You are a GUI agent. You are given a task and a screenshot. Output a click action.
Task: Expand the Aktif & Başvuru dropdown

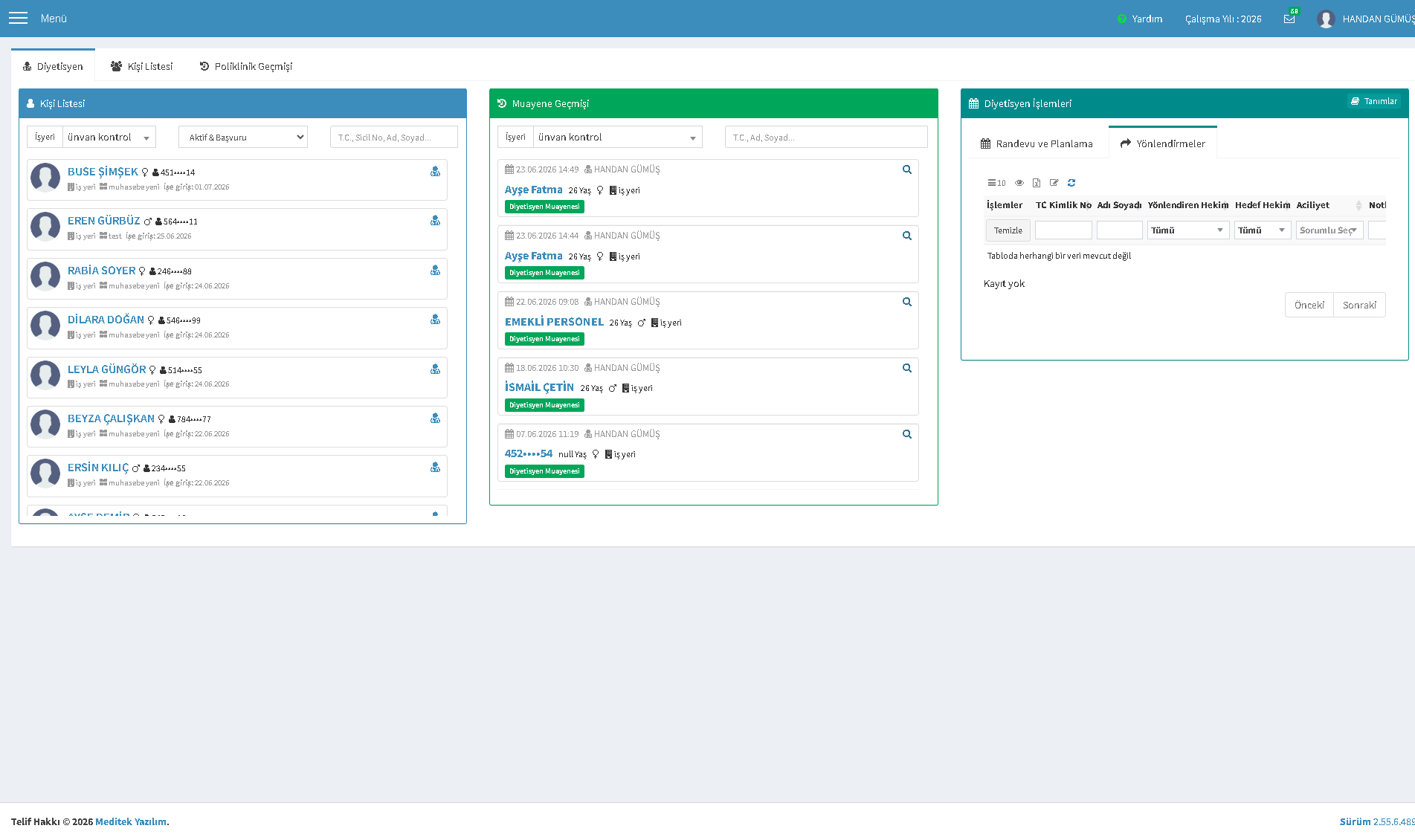(x=243, y=137)
